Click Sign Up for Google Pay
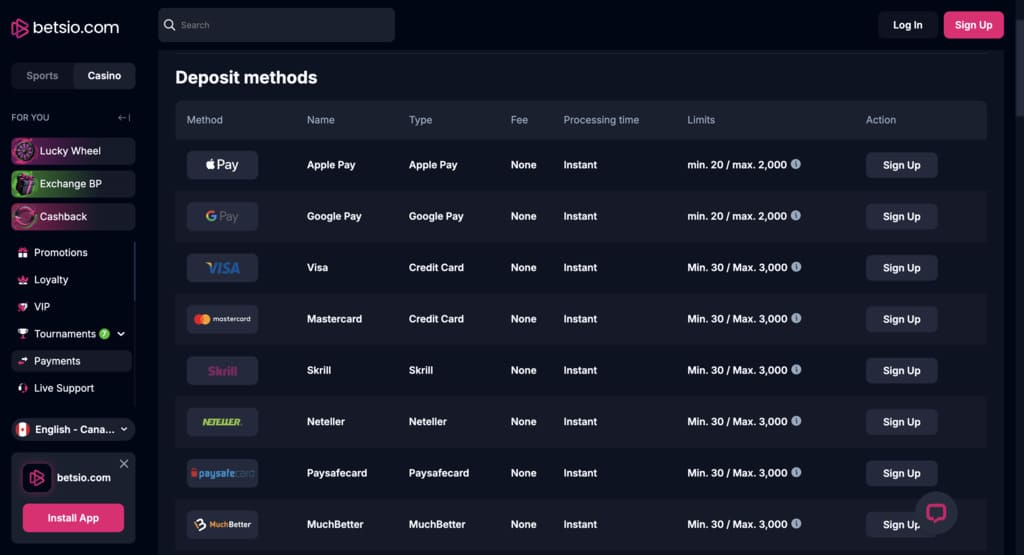This screenshot has height=555, width=1024. click(x=902, y=217)
